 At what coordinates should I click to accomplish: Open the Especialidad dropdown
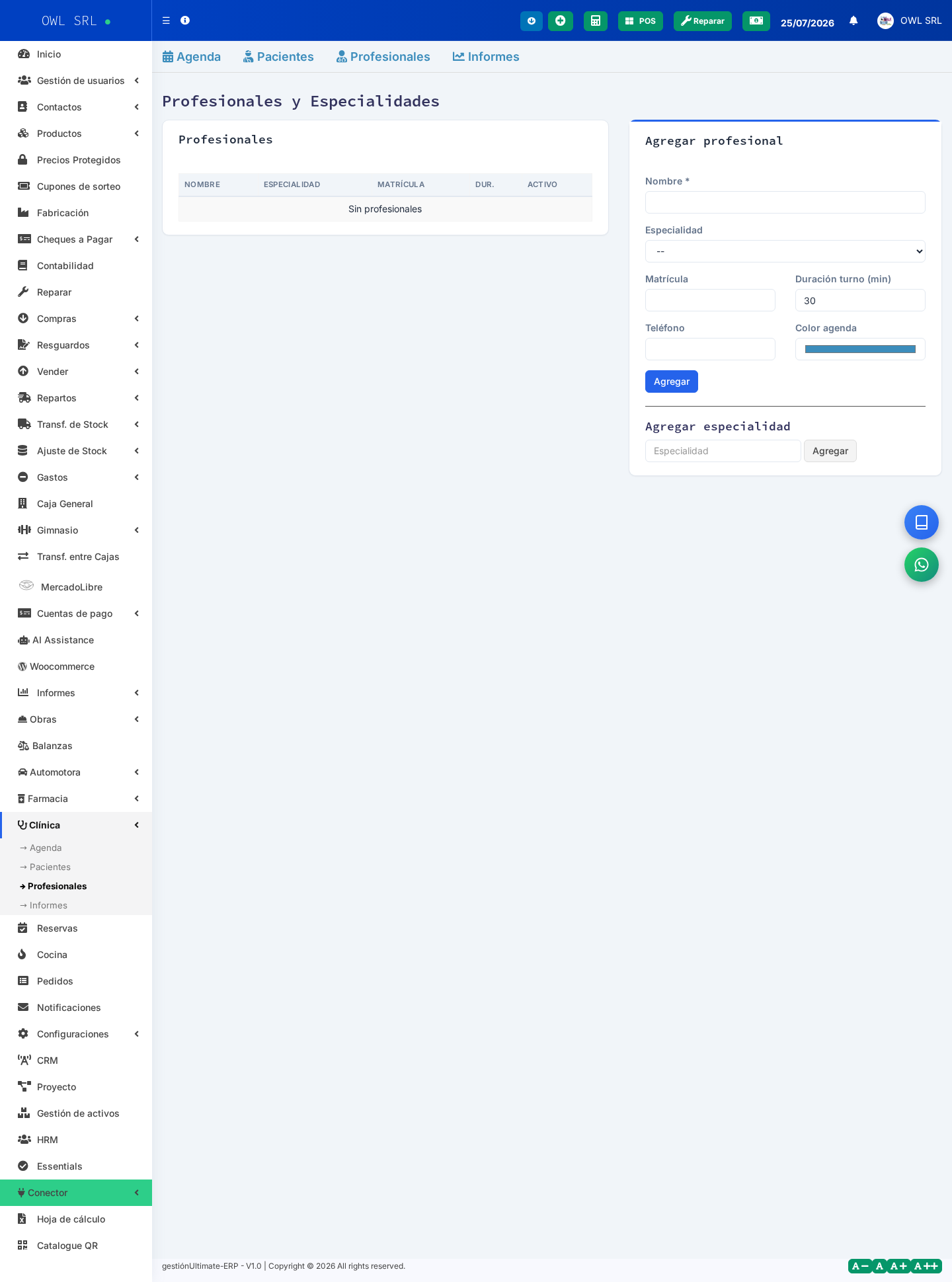(x=785, y=251)
